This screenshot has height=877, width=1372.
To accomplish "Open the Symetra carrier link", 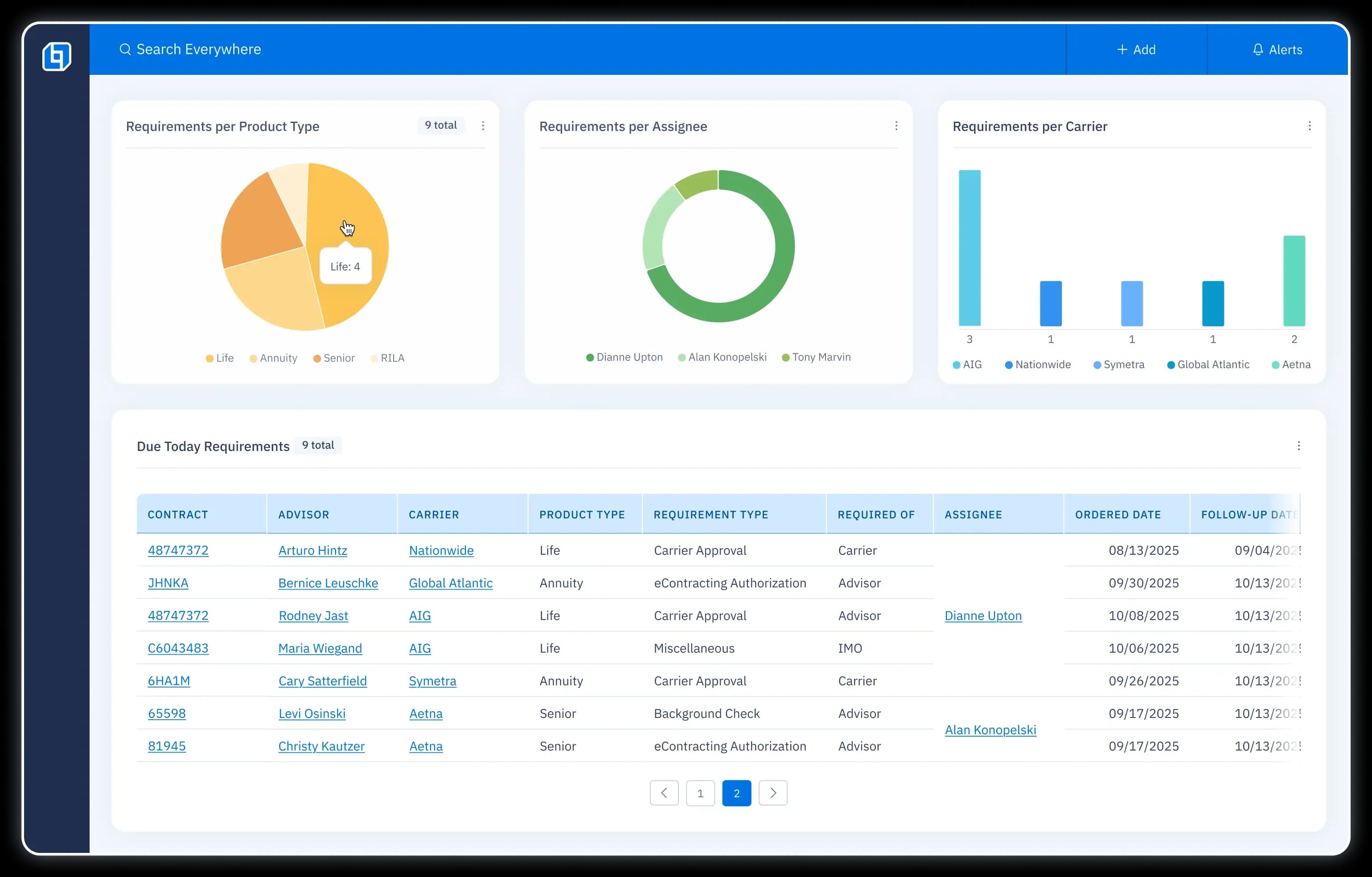I will 432,681.
